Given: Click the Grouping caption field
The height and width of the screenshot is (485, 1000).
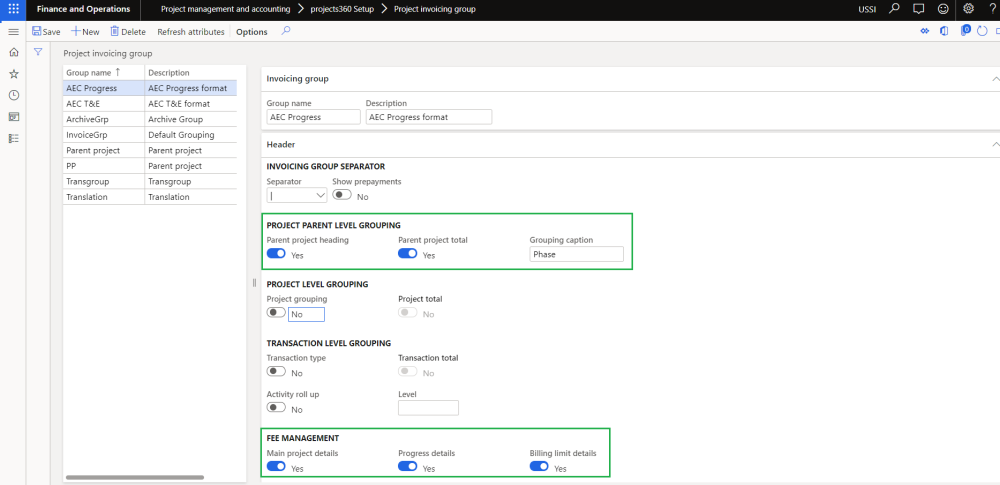Looking at the screenshot, I should (x=576, y=255).
